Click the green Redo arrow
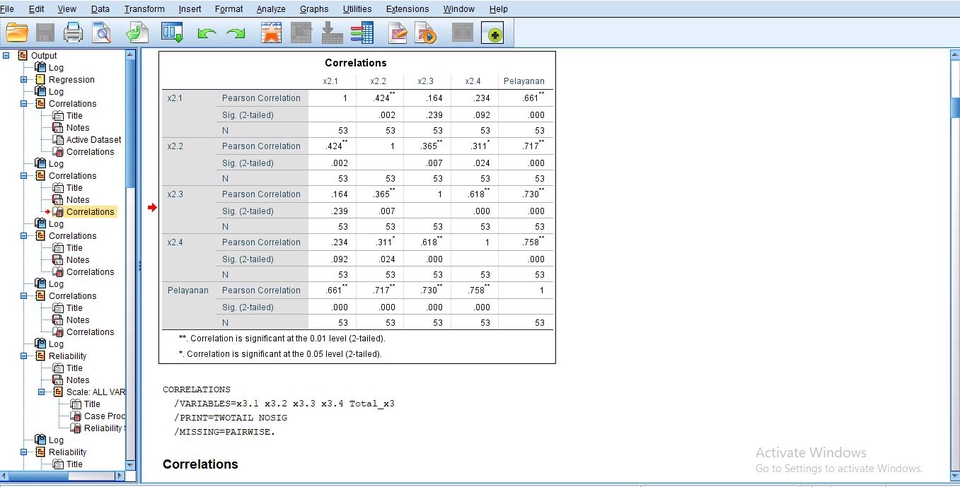The height and width of the screenshot is (487, 960). [236, 34]
